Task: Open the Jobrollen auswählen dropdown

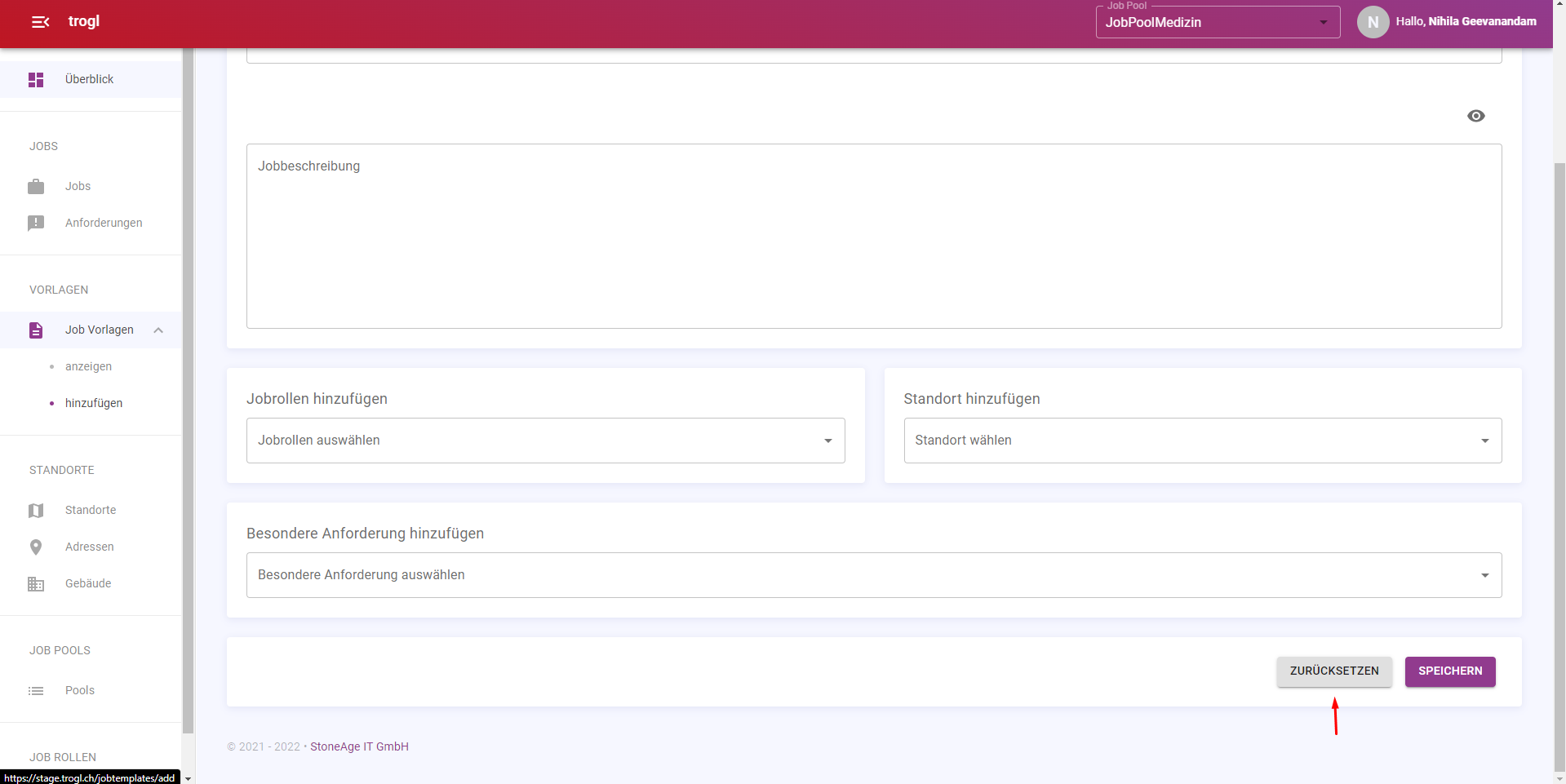Action: click(545, 441)
